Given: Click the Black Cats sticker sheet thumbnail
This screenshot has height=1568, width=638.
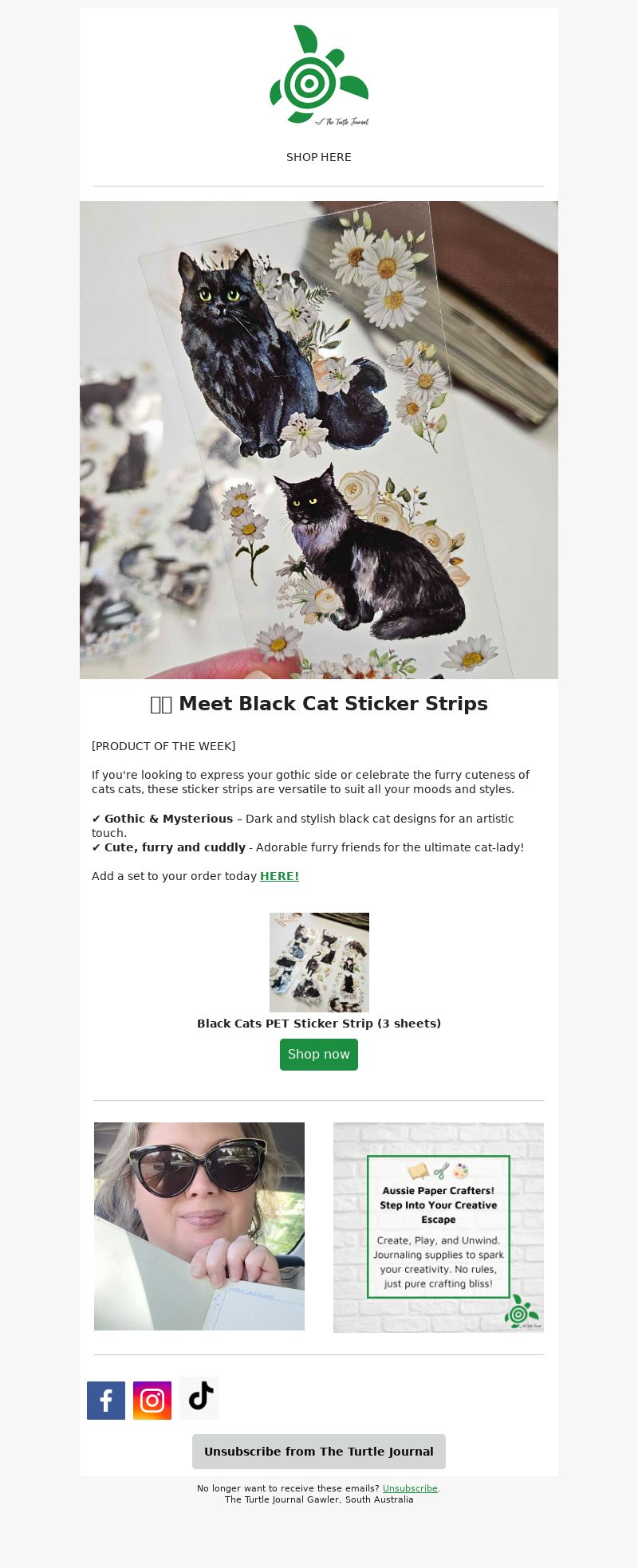Looking at the screenshot, I should click(319, 962).
